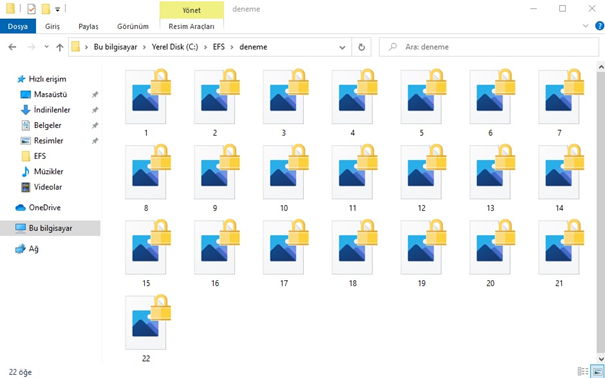
Task: Open EFS folder in navigation pane
Action: tap(40, 156)
